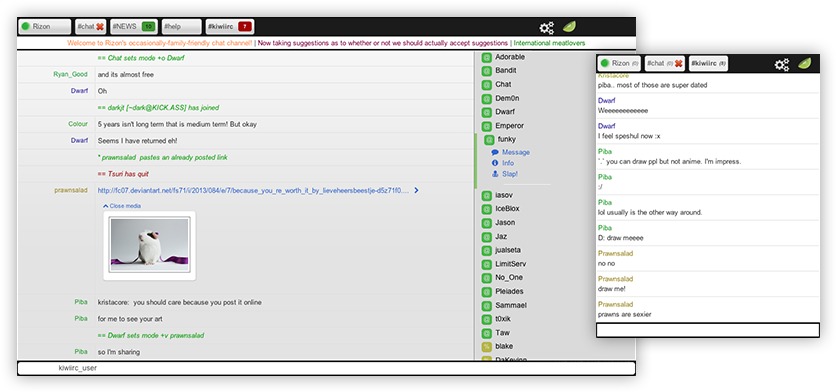836x392 pixels.
Task: Select Sammael in the nick list
Action: pyautogui.click(x=510, y=306)
